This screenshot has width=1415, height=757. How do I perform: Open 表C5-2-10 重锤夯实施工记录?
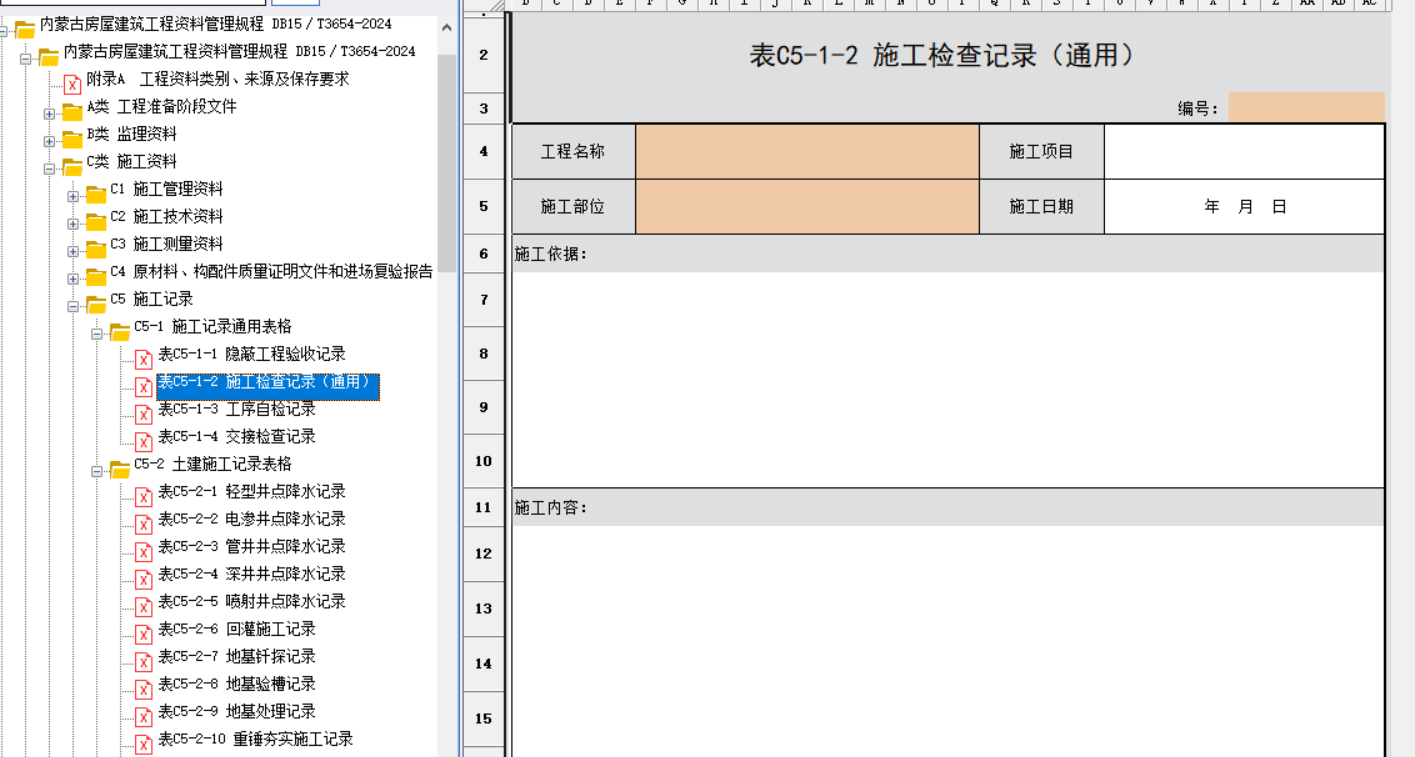click(x=256, y=739)
